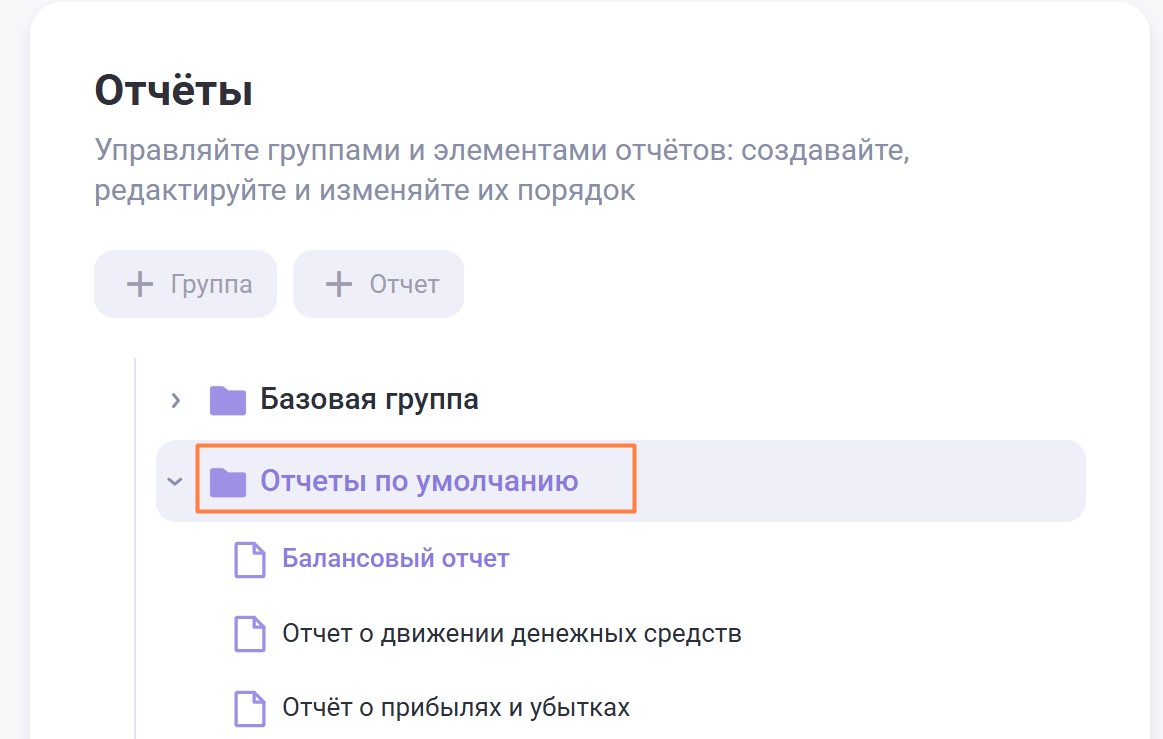Click document icon for Отчет о движении денежных средств
Image resolution: width=1163 pixels, height=739 pixels.
[250, 634]
